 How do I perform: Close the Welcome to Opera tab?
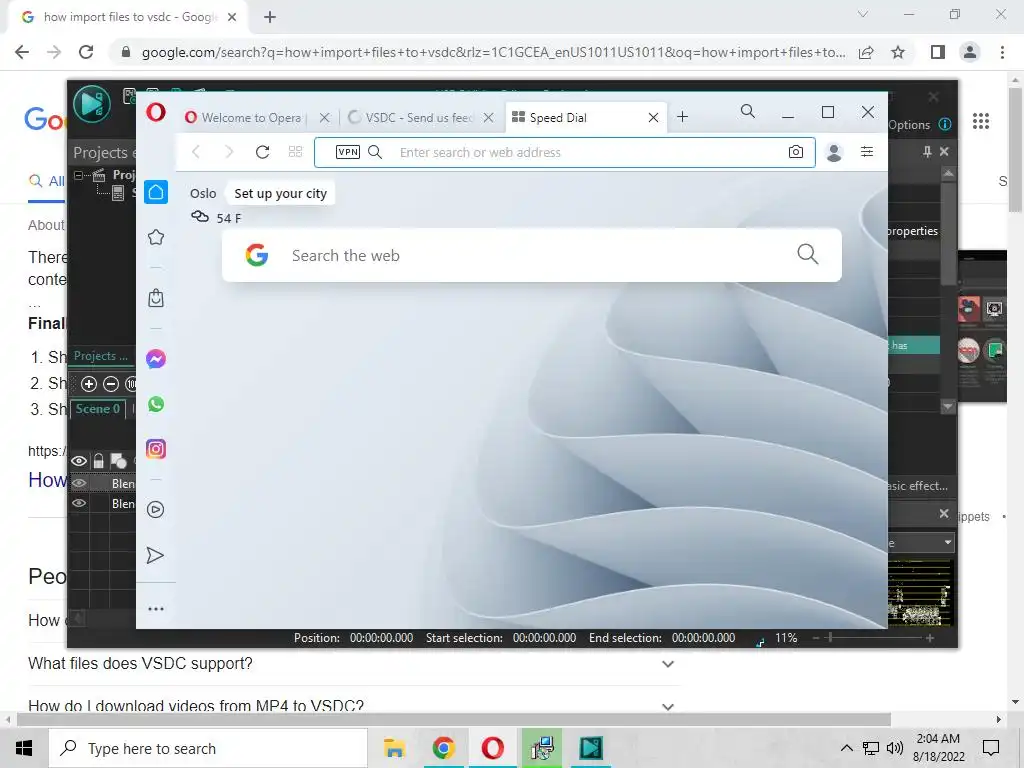[325, 118]
